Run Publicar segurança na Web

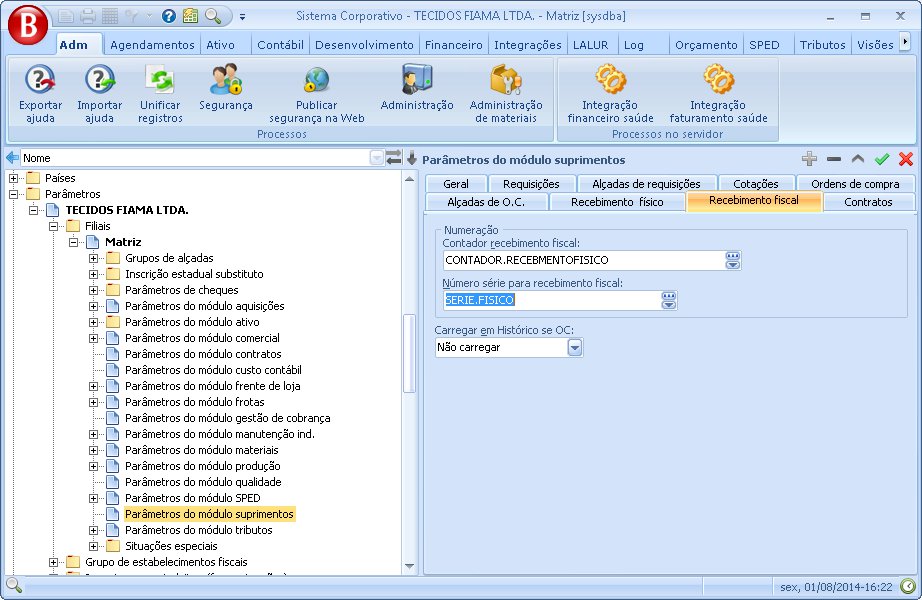tap(316, 94)
